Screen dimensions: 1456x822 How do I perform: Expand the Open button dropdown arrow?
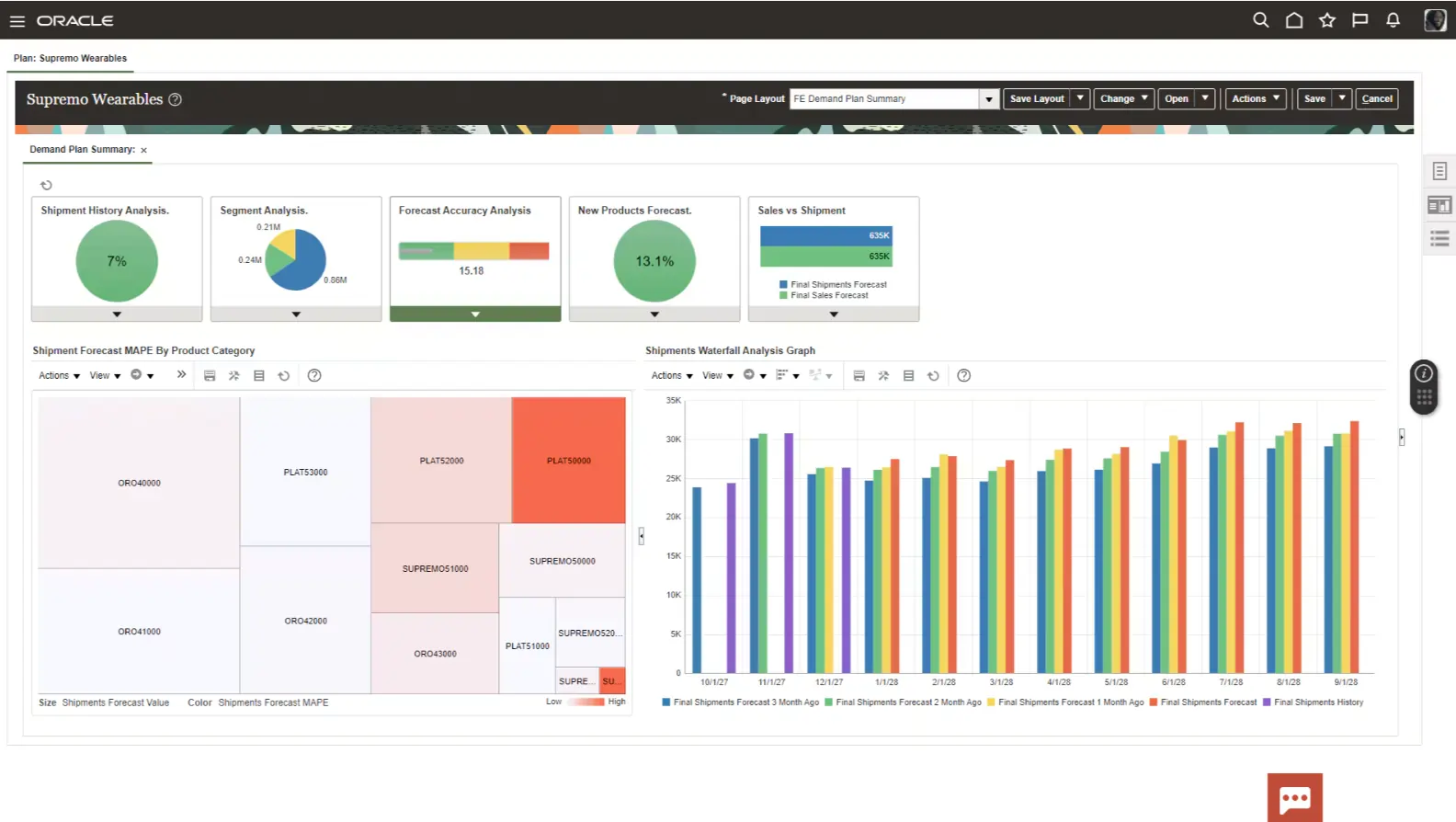click(1205, 98)
